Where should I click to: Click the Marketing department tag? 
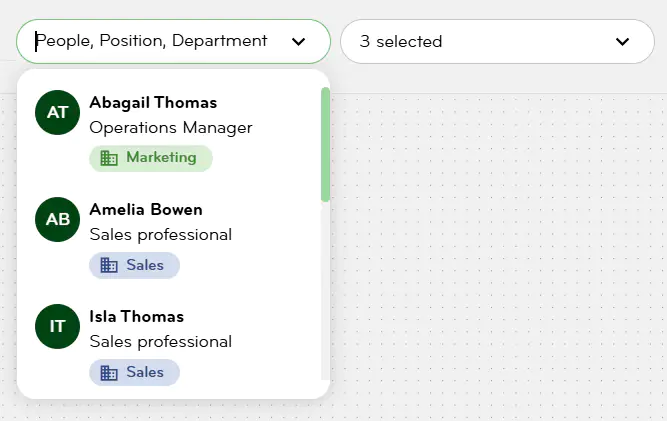tap(151, 158)
